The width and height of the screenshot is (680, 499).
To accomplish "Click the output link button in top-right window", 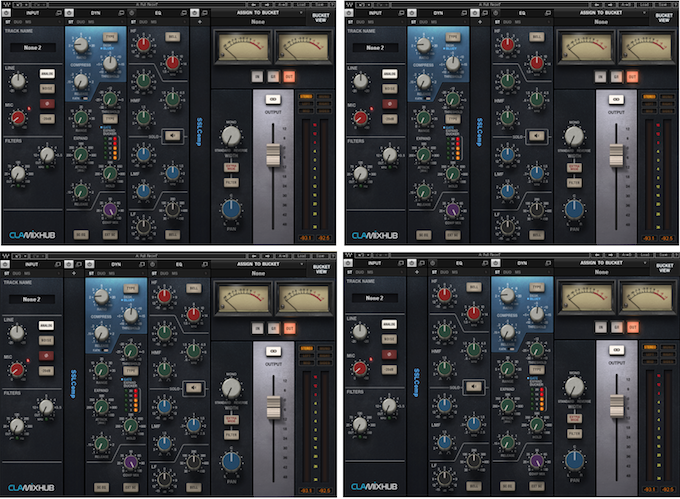I will tap(616, 99).
